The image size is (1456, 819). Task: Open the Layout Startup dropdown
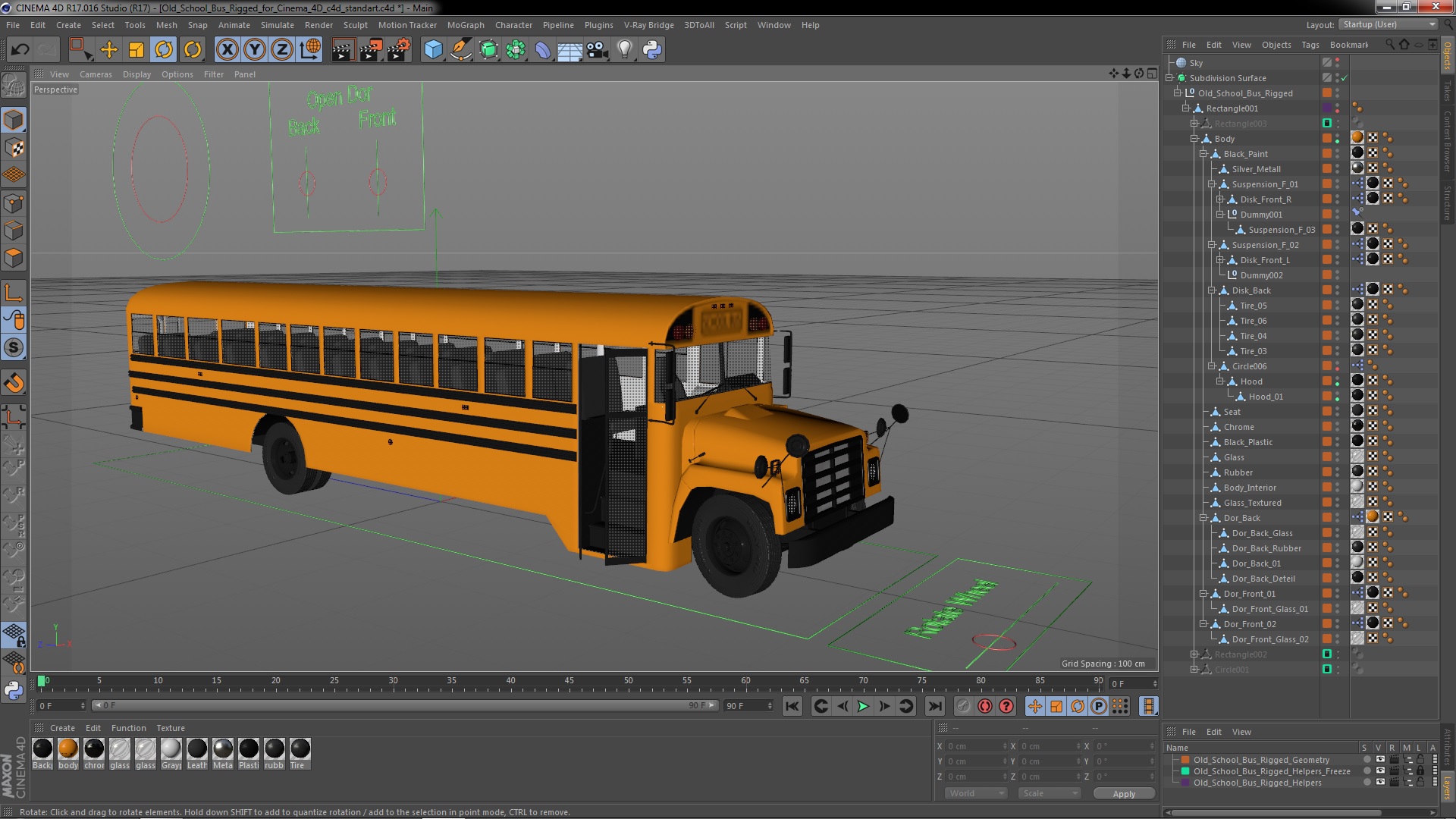coord(1389,25)
